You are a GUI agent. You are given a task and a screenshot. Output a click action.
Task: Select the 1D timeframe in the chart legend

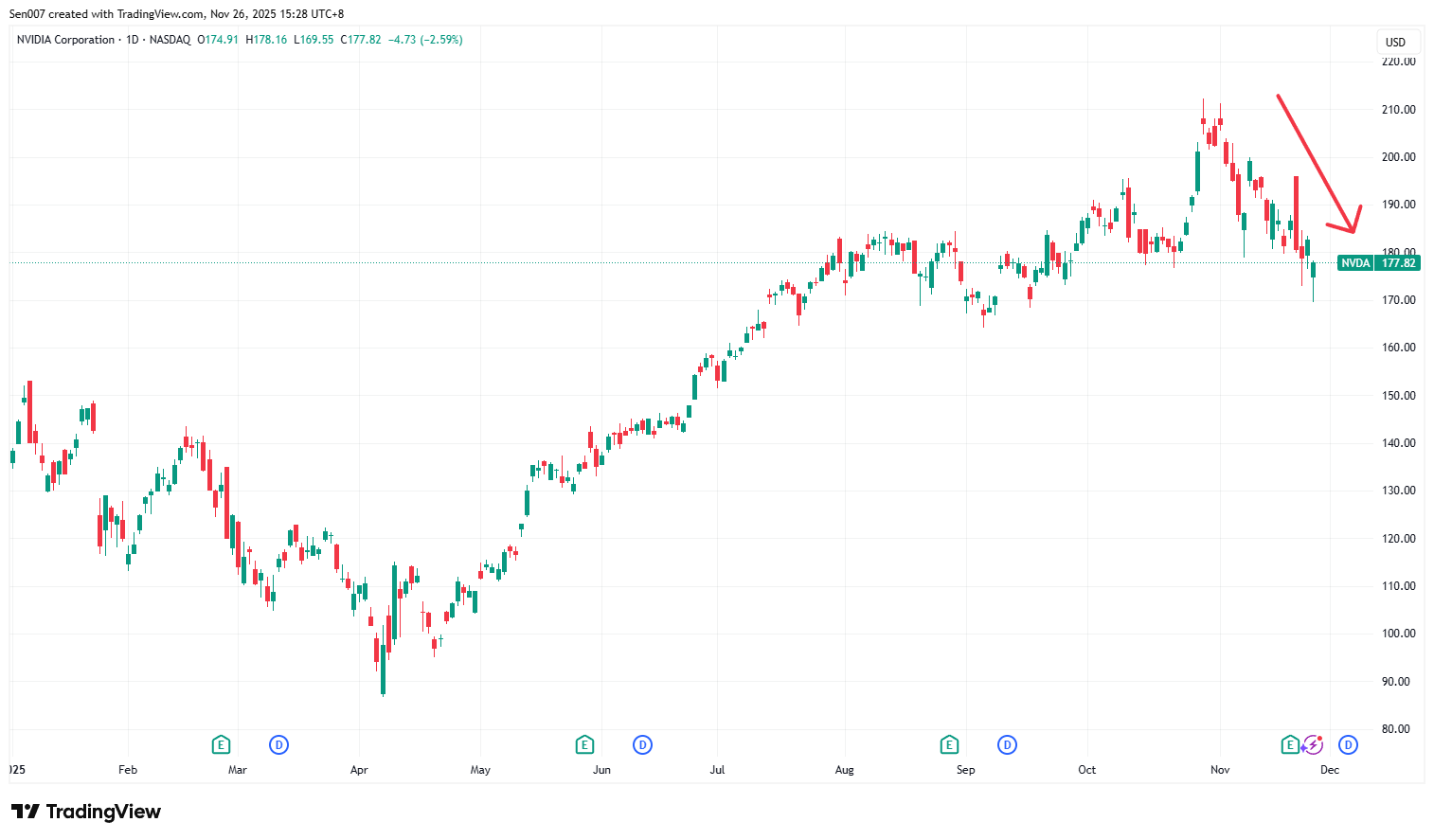[x=131, y=40]
